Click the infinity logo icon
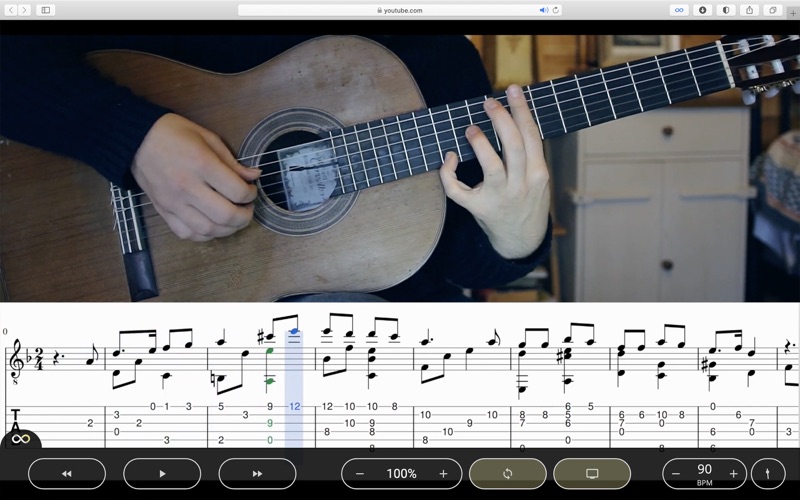 tap(20, 439)
